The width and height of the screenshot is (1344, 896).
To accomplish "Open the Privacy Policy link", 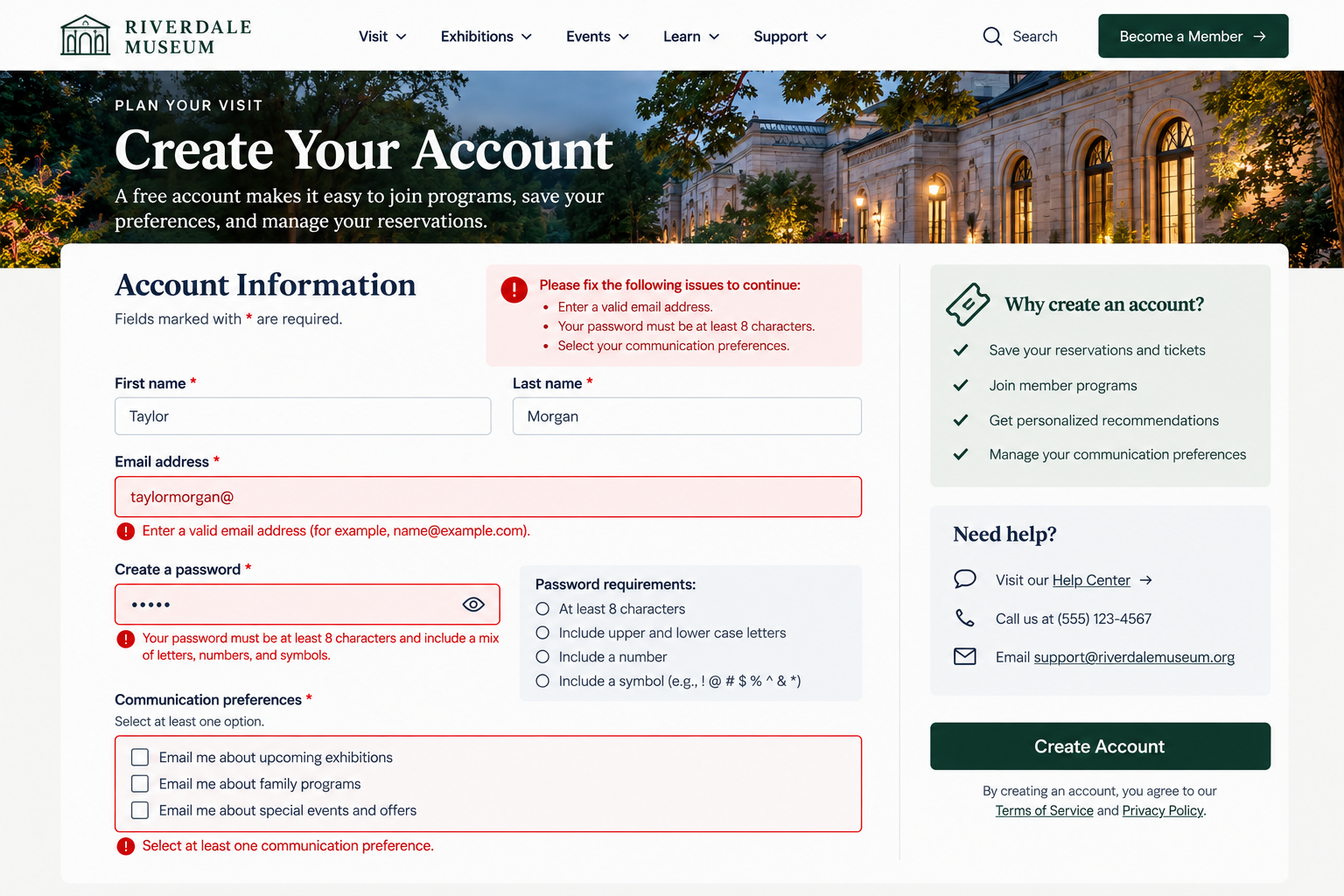I will (1163, 811).
